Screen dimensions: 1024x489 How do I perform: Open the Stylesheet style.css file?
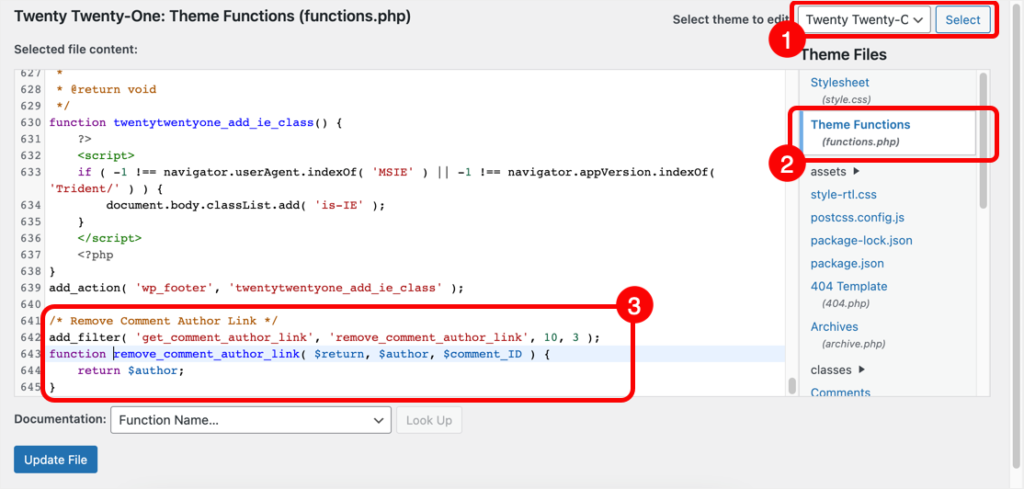tap(839, 83)
